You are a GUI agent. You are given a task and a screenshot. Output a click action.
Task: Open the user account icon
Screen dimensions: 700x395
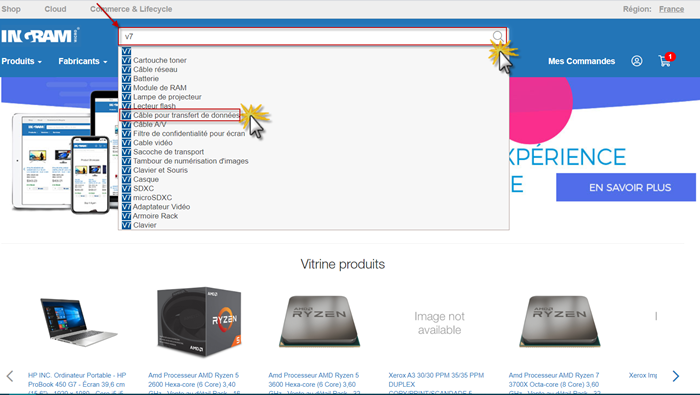click(x=637, y=61)
